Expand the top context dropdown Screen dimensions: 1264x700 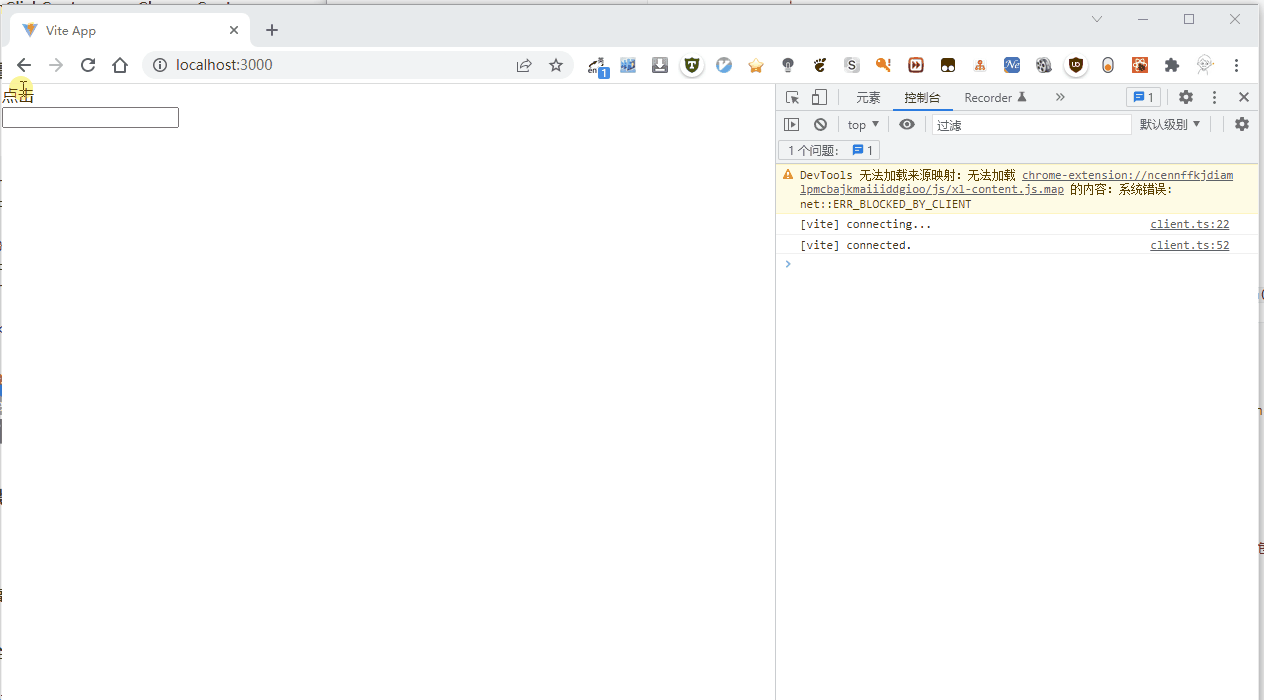click(x=863, y=125)
